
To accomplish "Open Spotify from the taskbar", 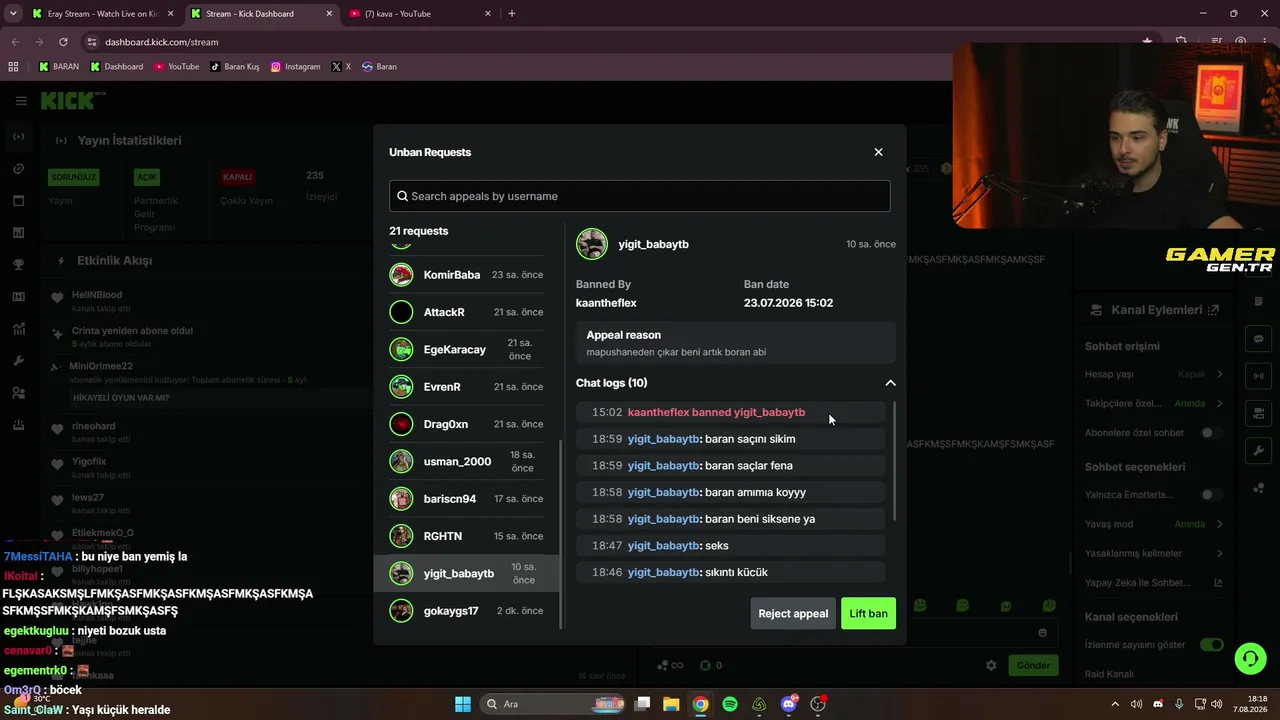I will (x=730, y=704).
